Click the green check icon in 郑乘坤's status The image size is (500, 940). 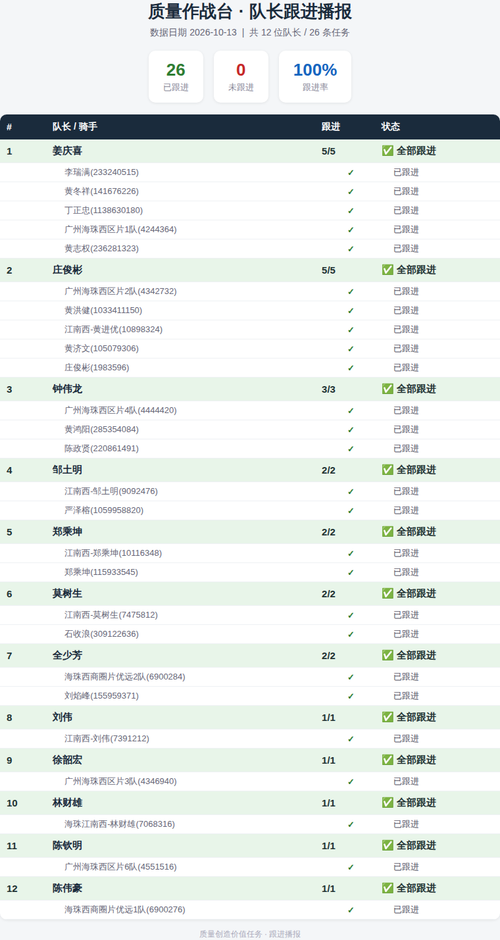(x=387, y=532)
